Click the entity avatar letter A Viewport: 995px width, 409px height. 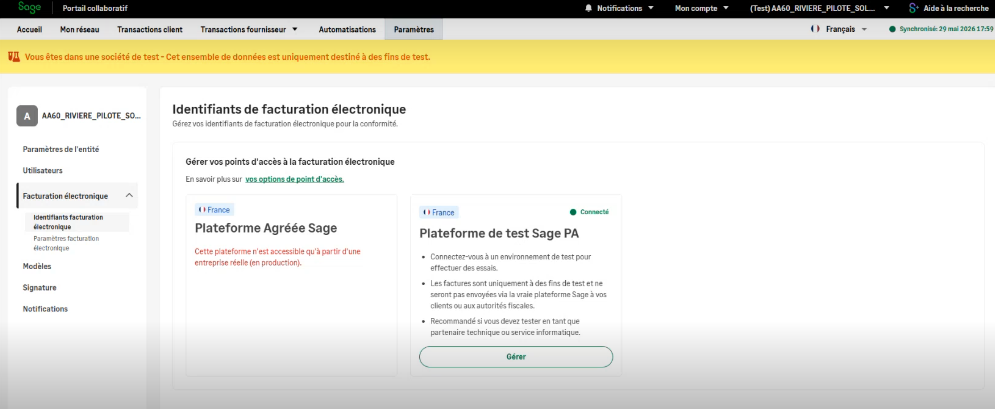point(27,116)
